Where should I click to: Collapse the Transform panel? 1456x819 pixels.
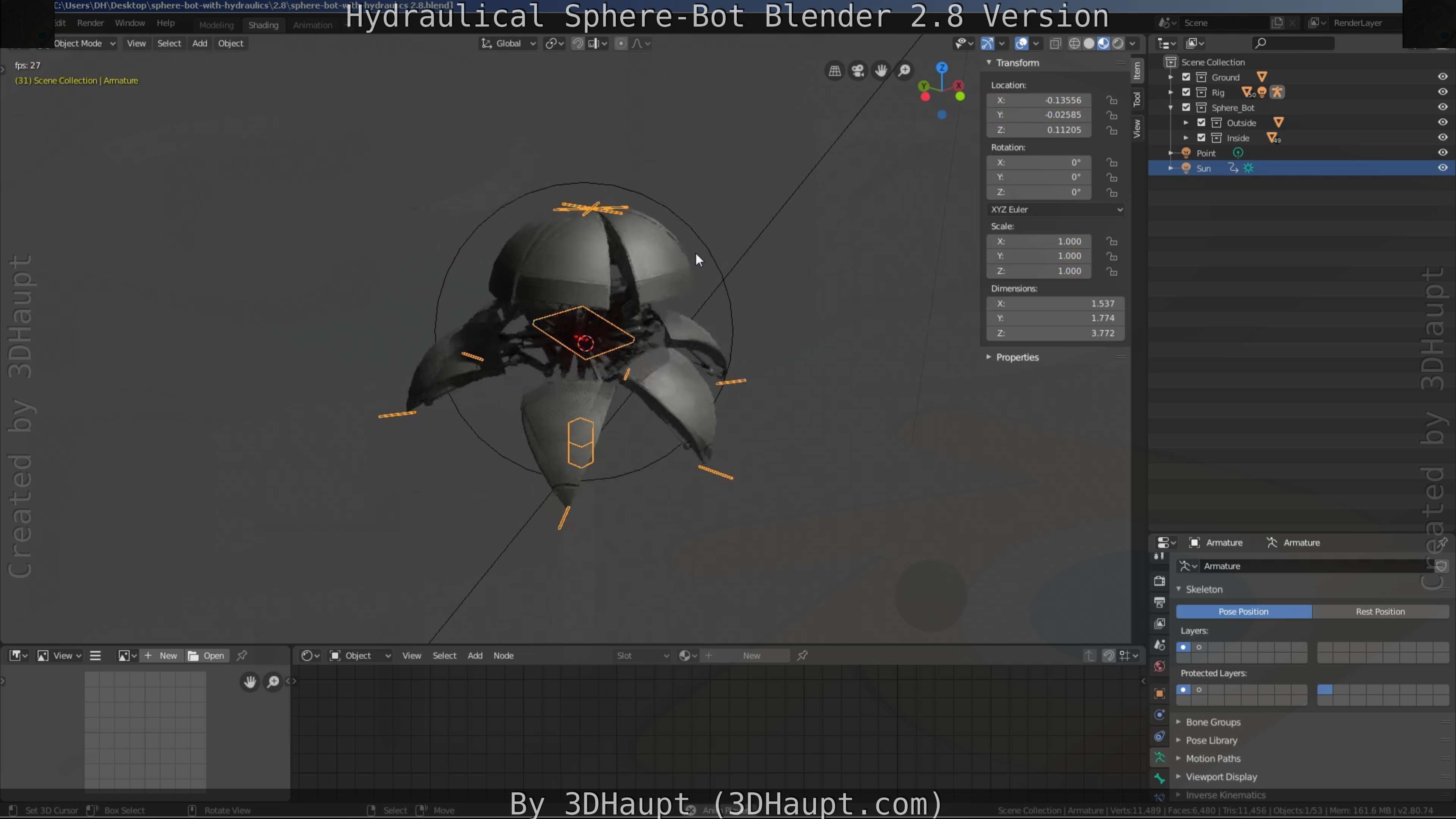pos(988,63)
